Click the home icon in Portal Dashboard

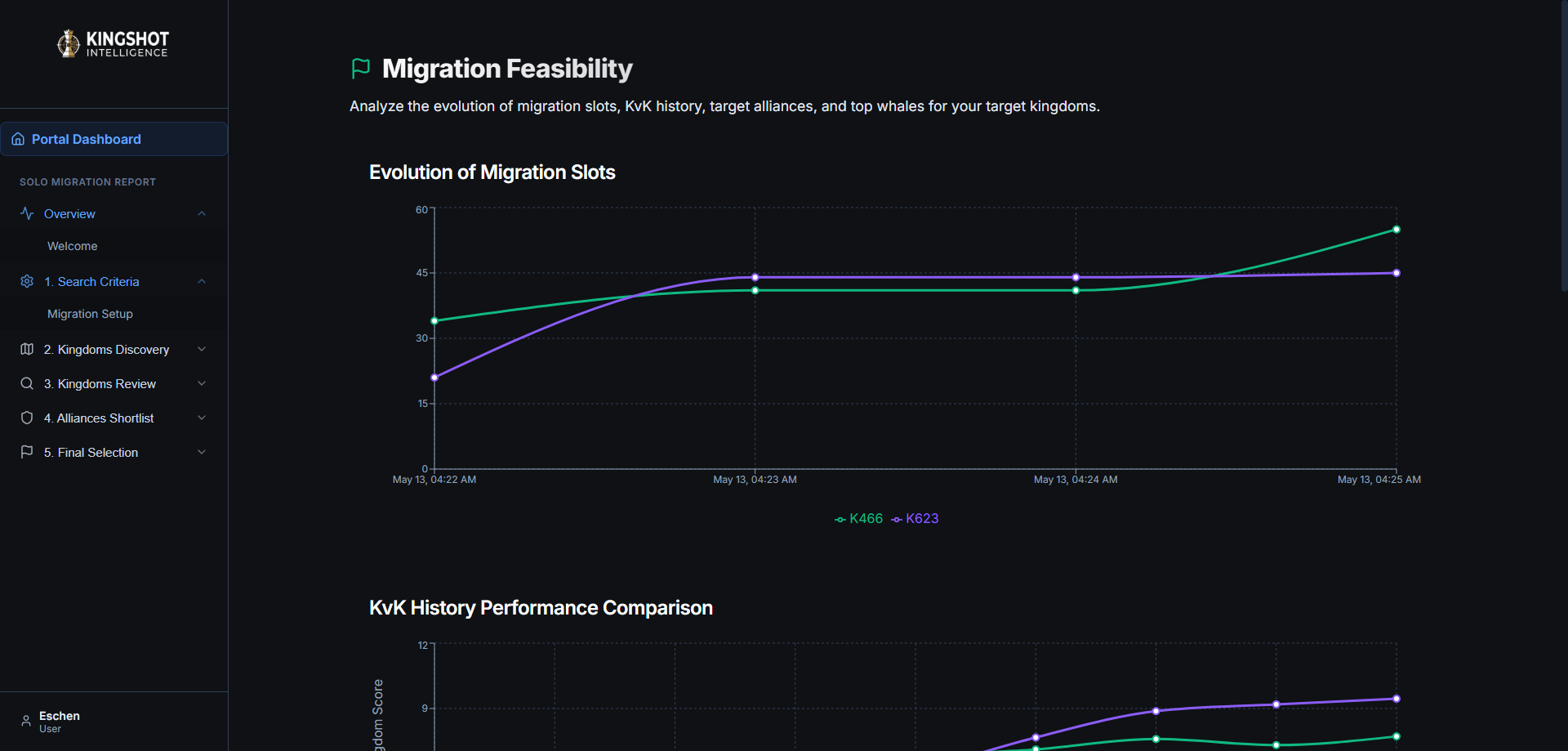click(18, 139)
